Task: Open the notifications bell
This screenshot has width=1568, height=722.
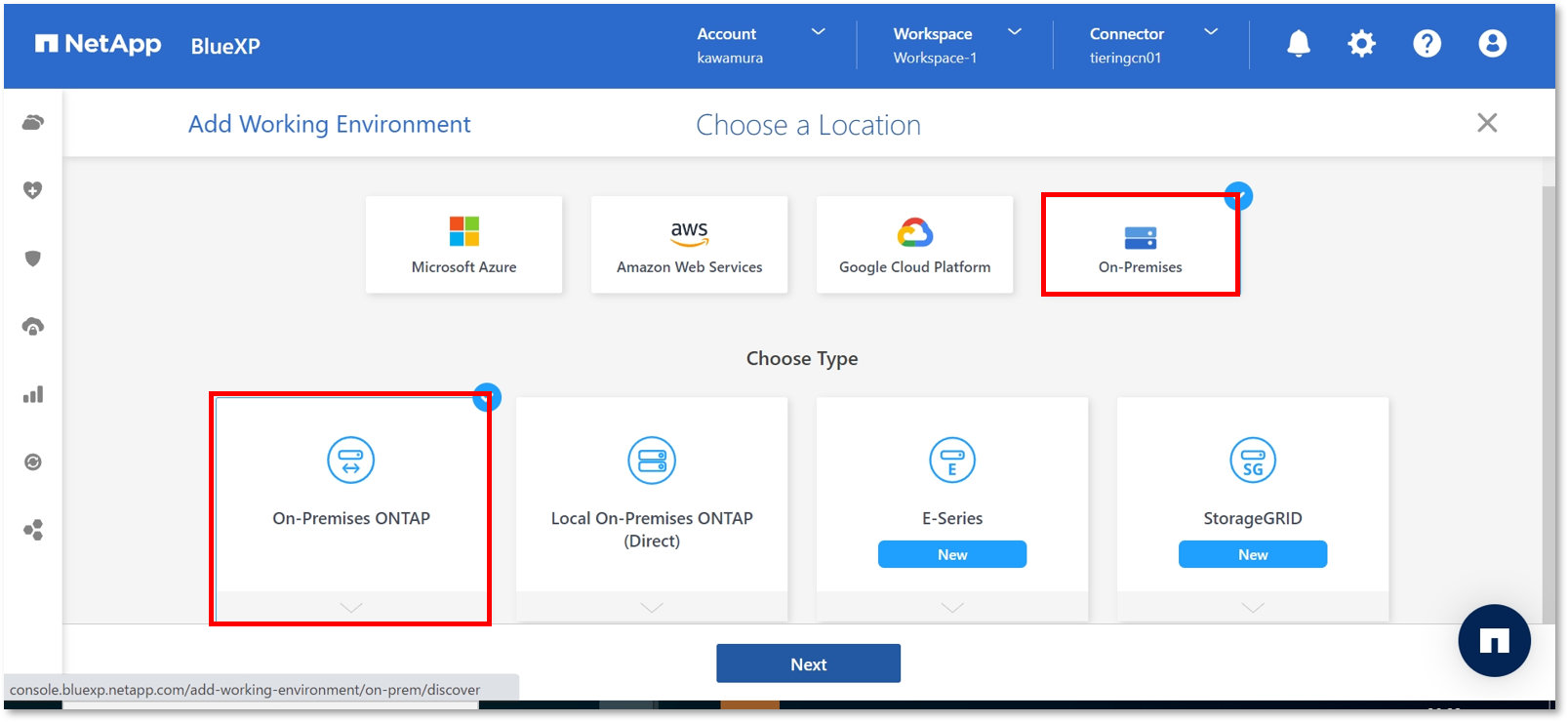Action: click(x=1298, y=44)
